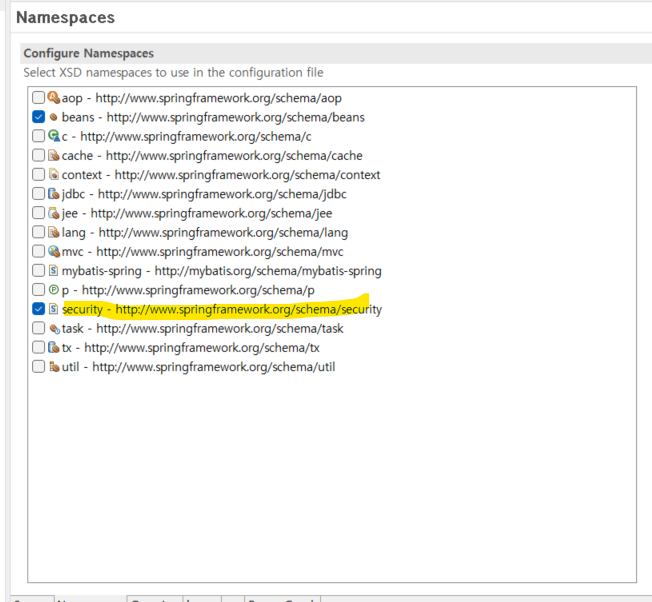Image resolution: width=652 pixels, height=602 pixels.
Task: Check the context namespace checkbox
Action: click(38, 175)
